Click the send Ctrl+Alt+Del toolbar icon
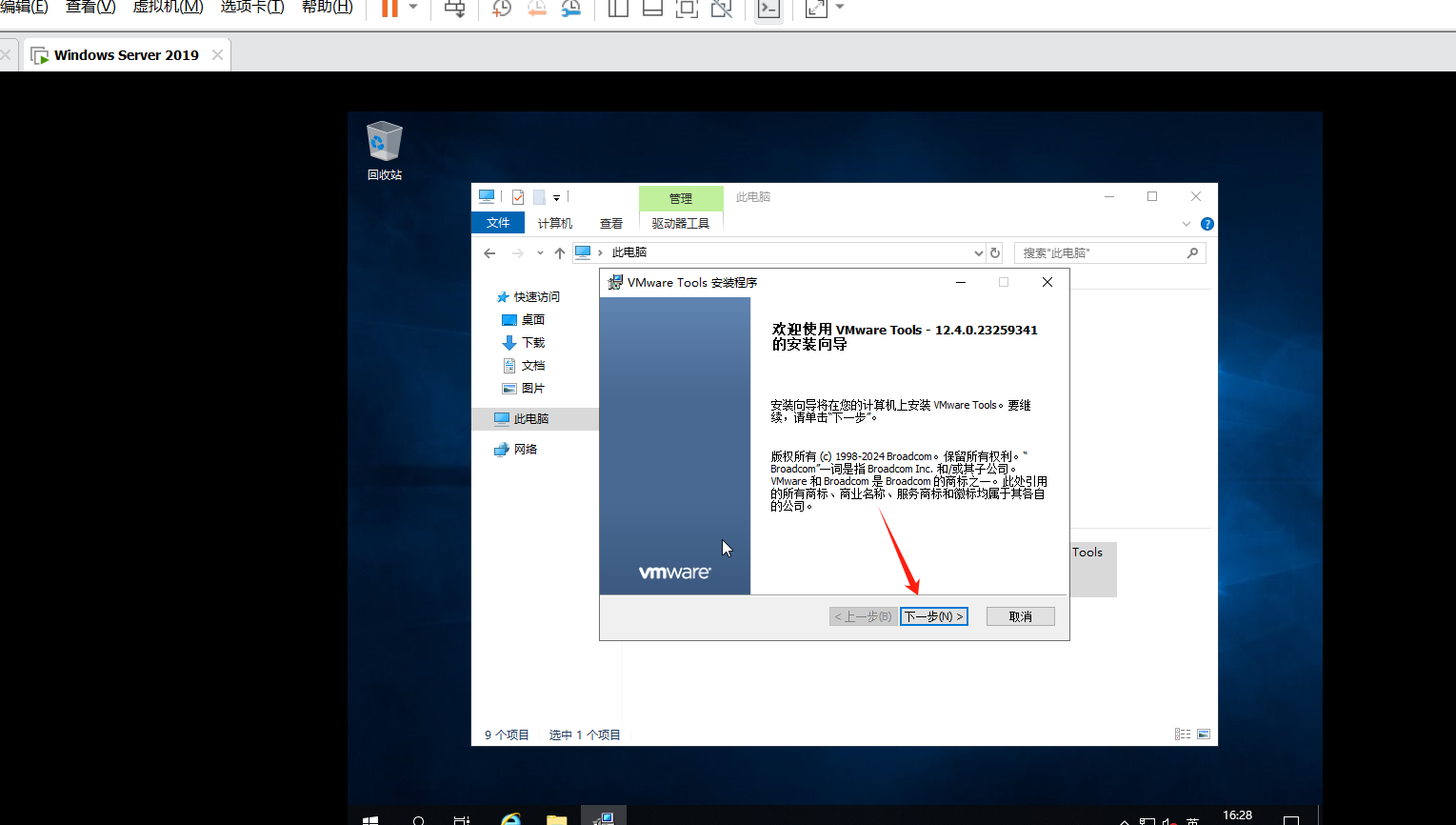This screenshot has height=825, width=1456. [455, 9]
